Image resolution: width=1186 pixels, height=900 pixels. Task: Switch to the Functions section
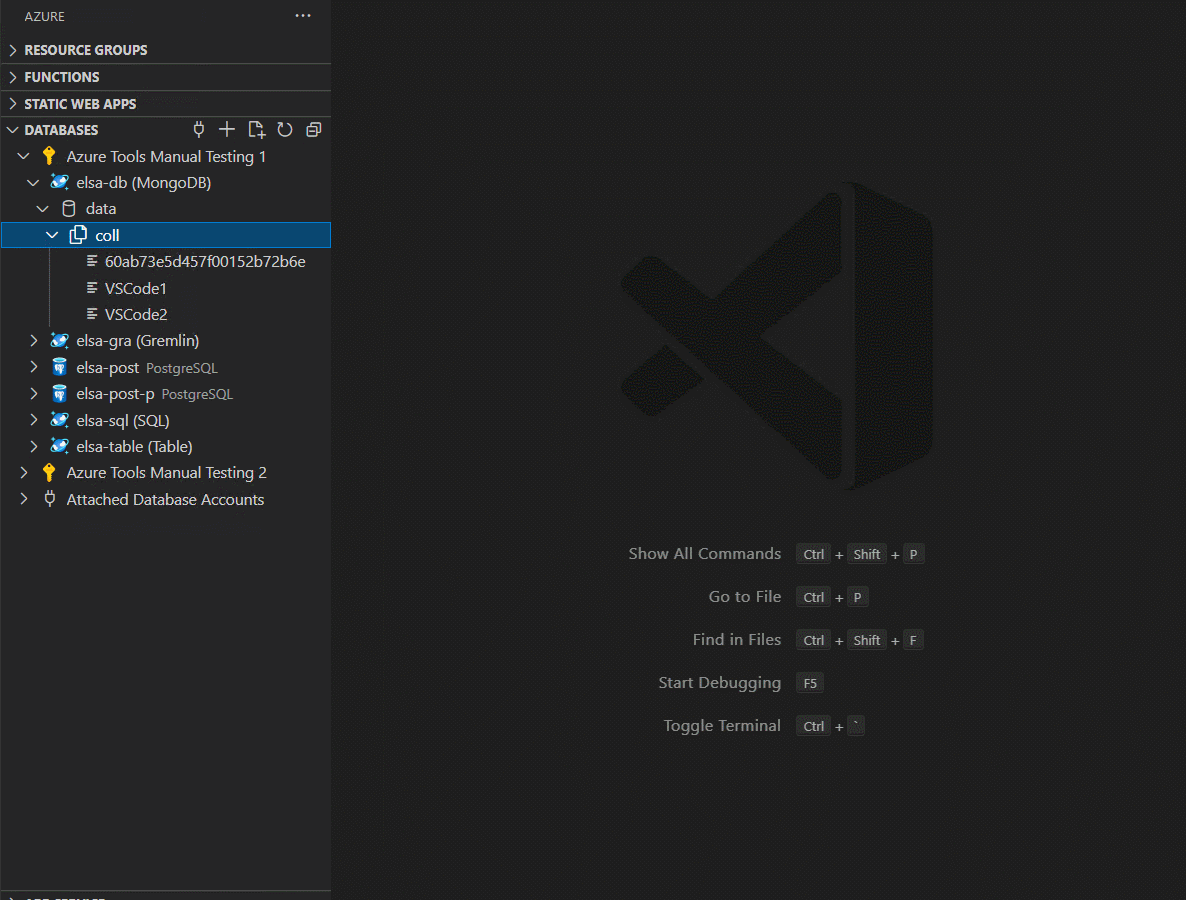pos(60,77)
